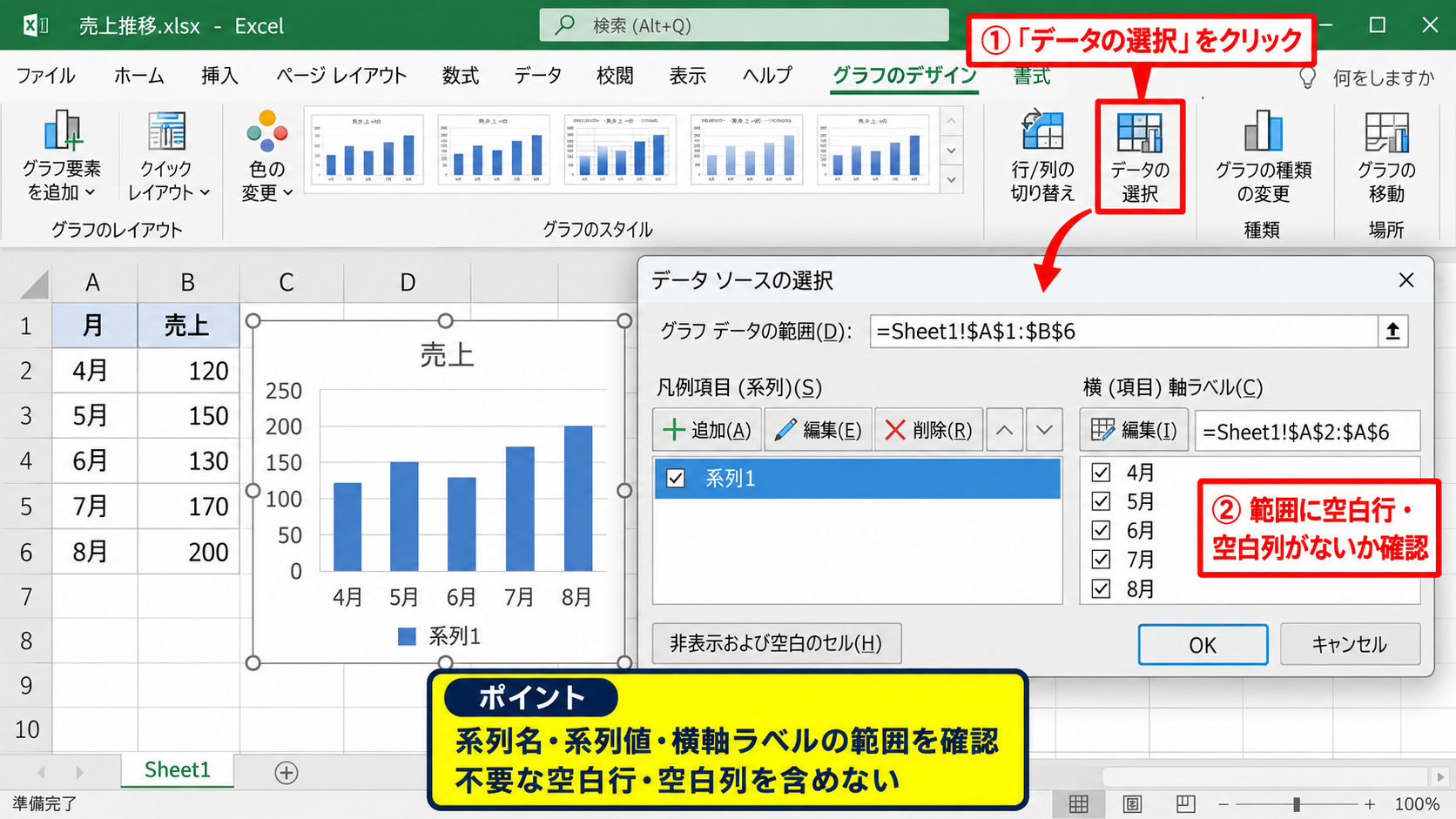The width and height of the screenshot is (1456, 819).
Task: Click the Page Layout view icon in status bar
Action: [x=1132, y=804]
